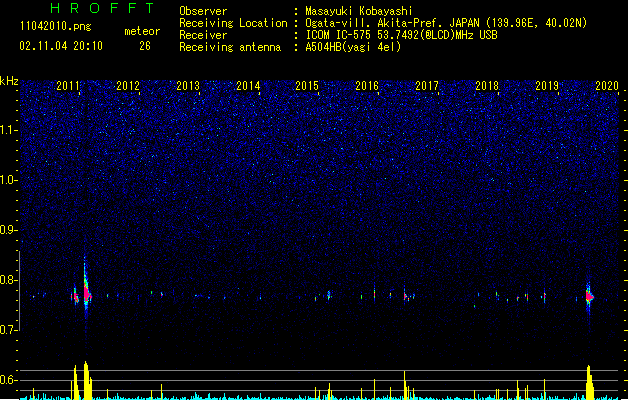Click the 2011 time marker
The height and width of the screenshot is (400, 629).
click(68, 85)
